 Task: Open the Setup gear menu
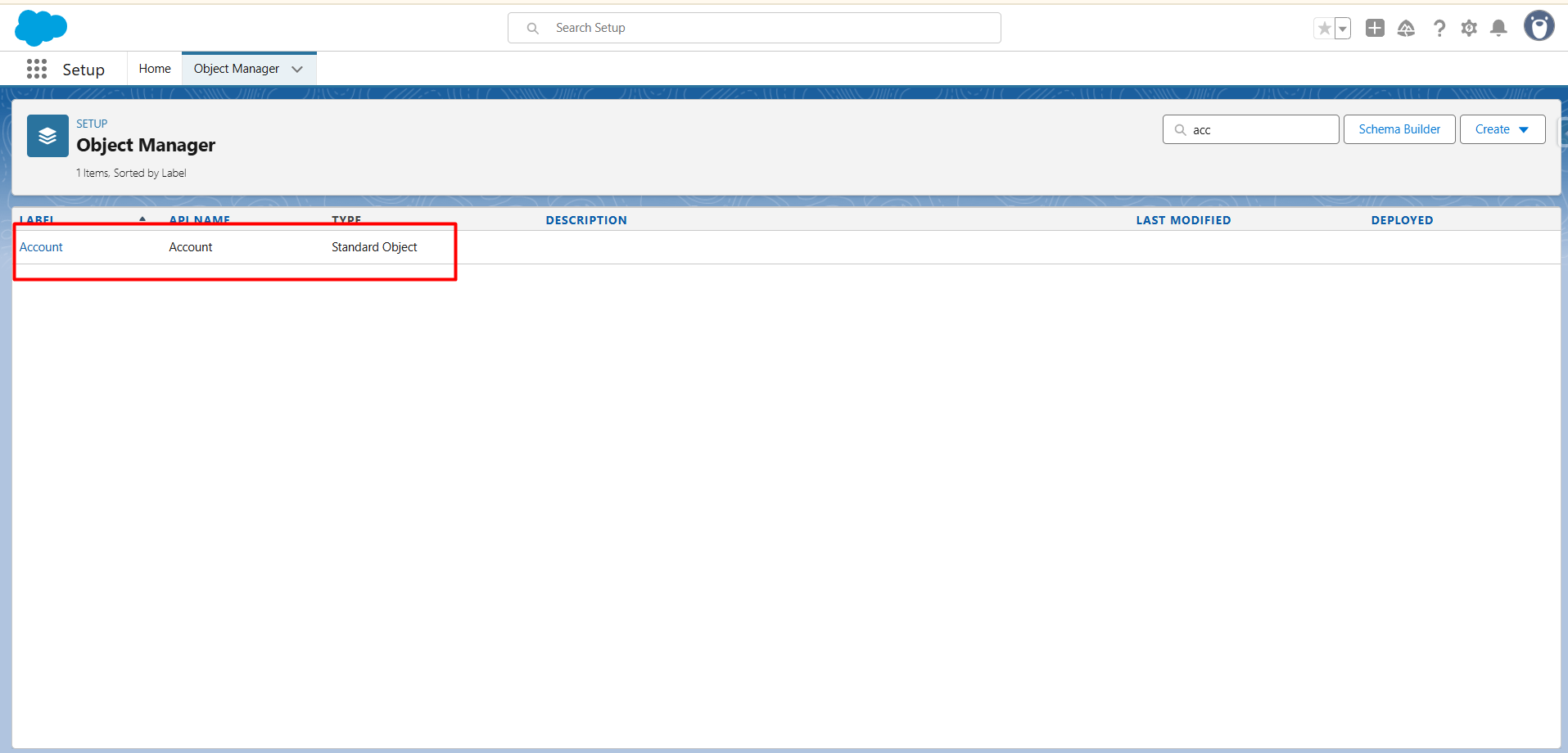point(1469,29)
